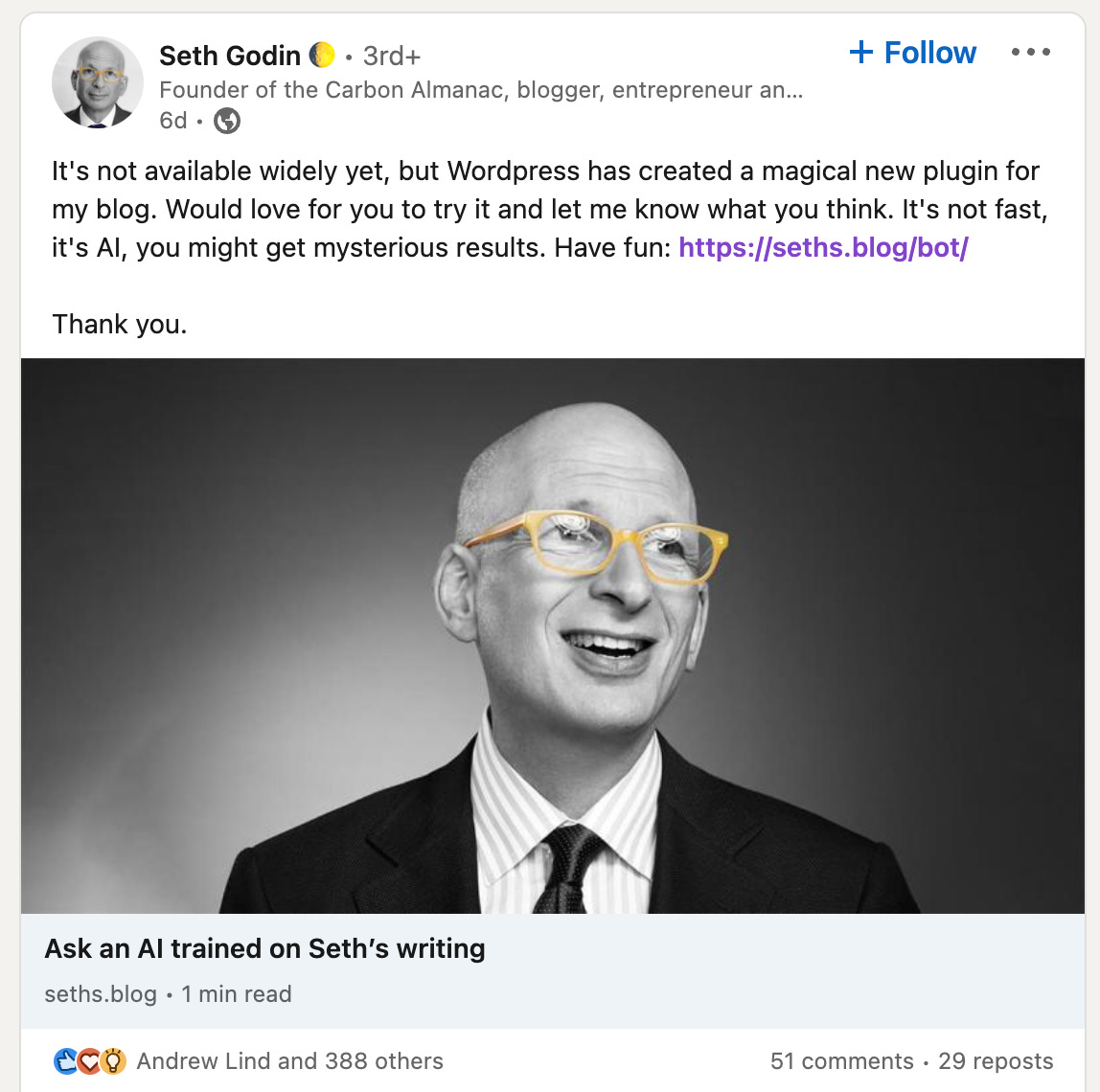Click the plus icon in Follow

click(x=860, y=53)
